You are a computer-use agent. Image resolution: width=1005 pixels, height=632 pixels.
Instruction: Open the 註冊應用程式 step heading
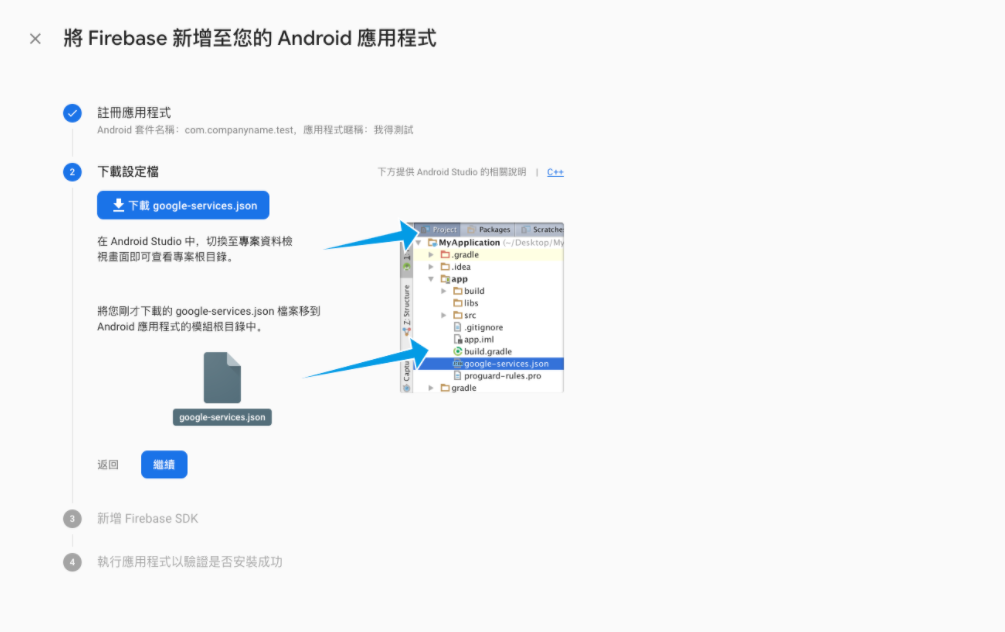[x=134, y=113]
